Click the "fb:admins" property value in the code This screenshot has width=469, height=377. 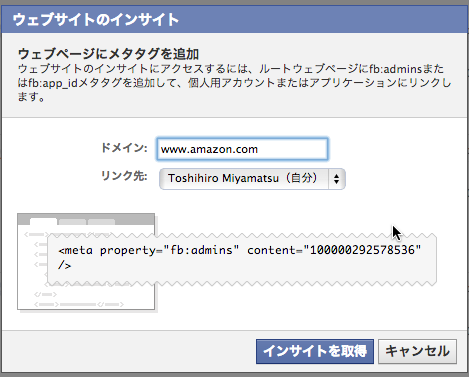coord(201,250)
